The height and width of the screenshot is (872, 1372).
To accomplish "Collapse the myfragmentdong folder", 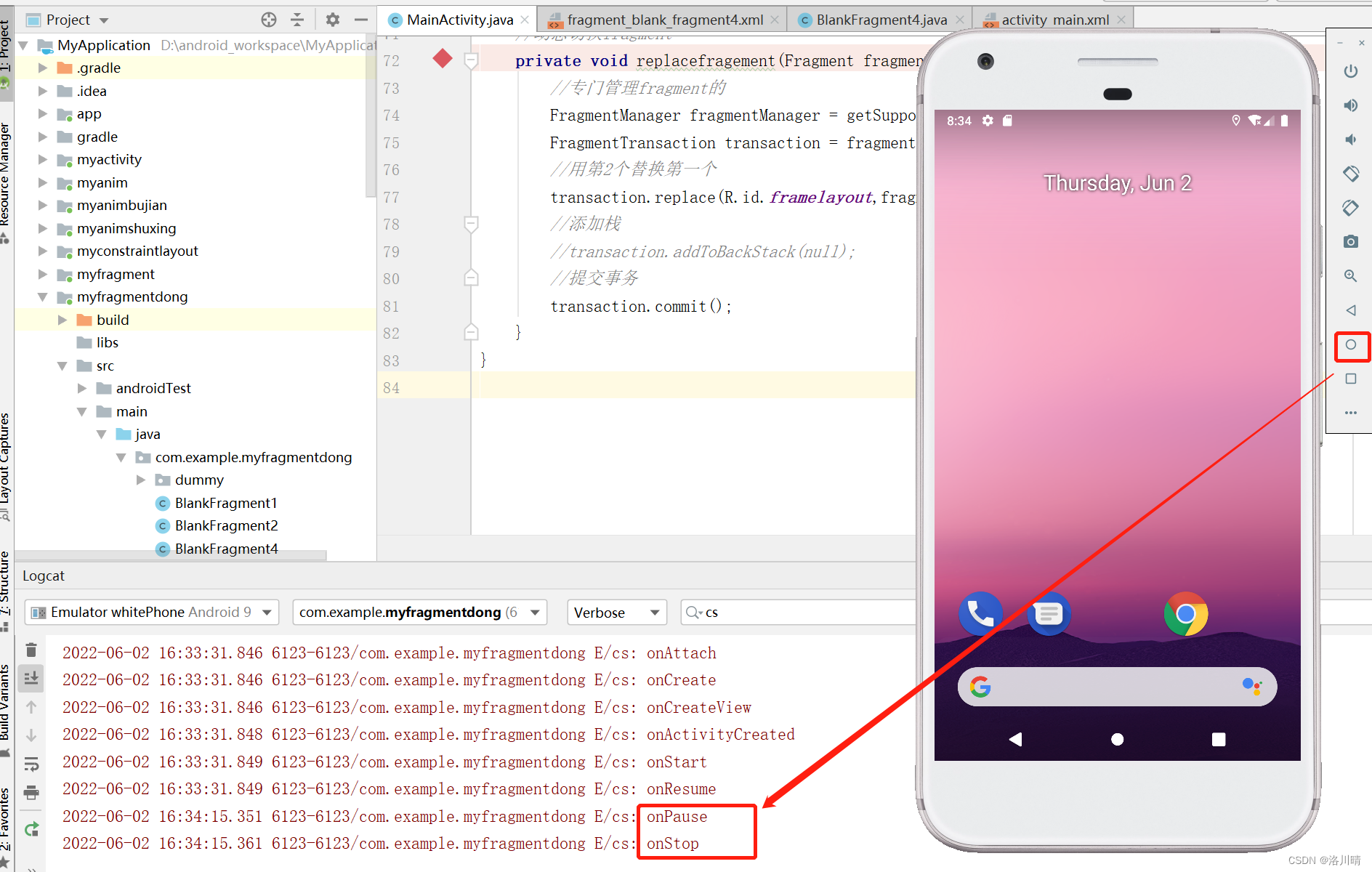I will (43, 296).
